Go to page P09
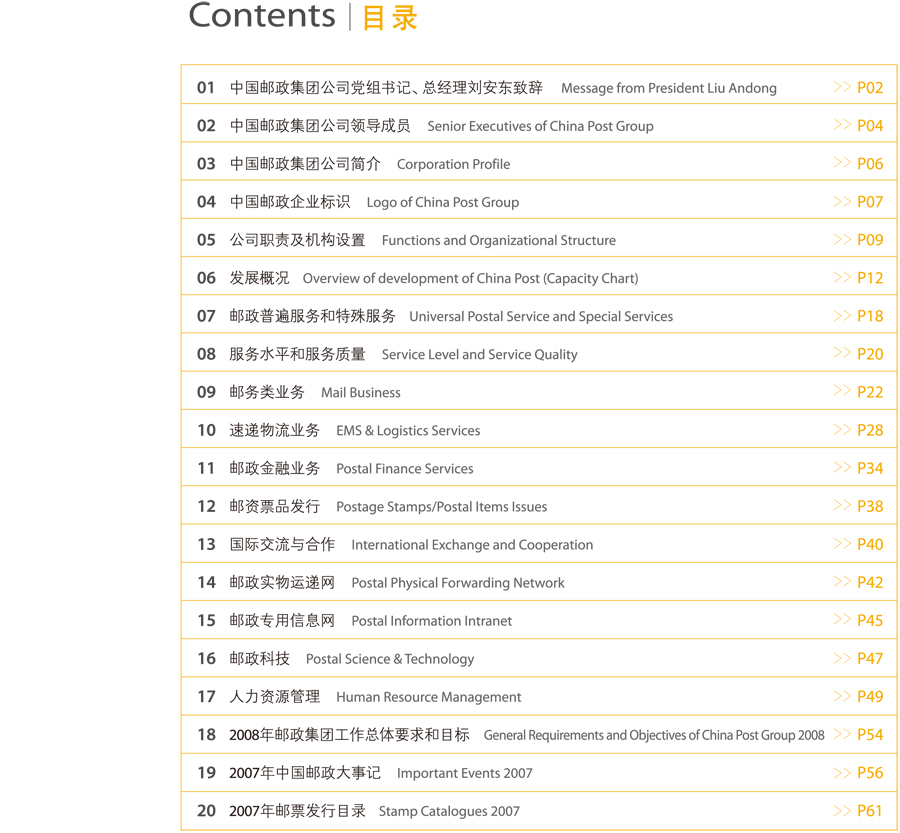The width and height of the screenshot is (900, 833). coord(870,240)
